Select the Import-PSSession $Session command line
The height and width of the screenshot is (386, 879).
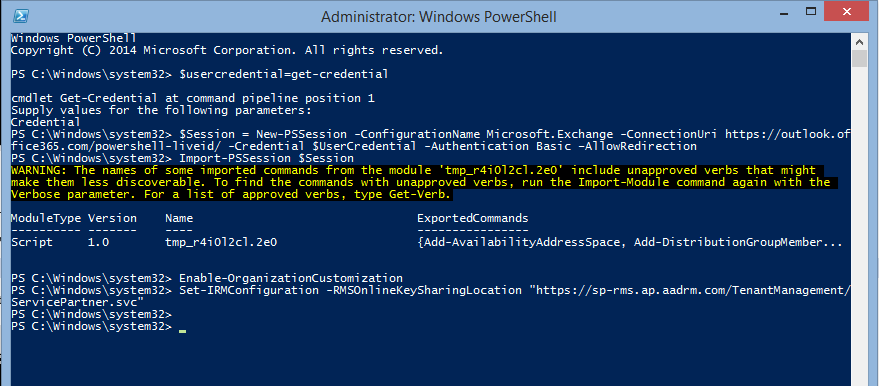click(266, 159)
